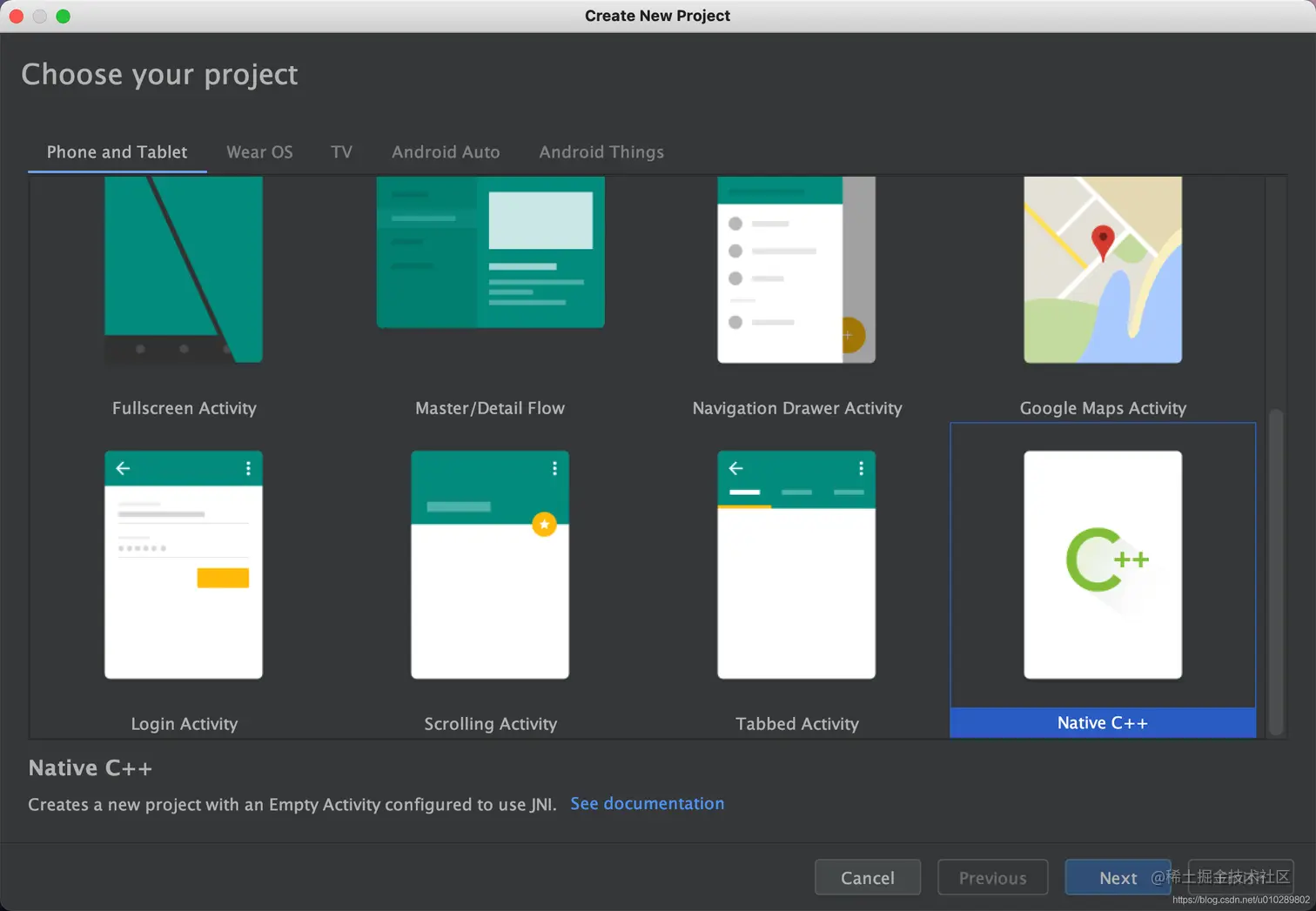Choose the Login Activity template preview
The image size is (1316, 911).
point(184,565)
